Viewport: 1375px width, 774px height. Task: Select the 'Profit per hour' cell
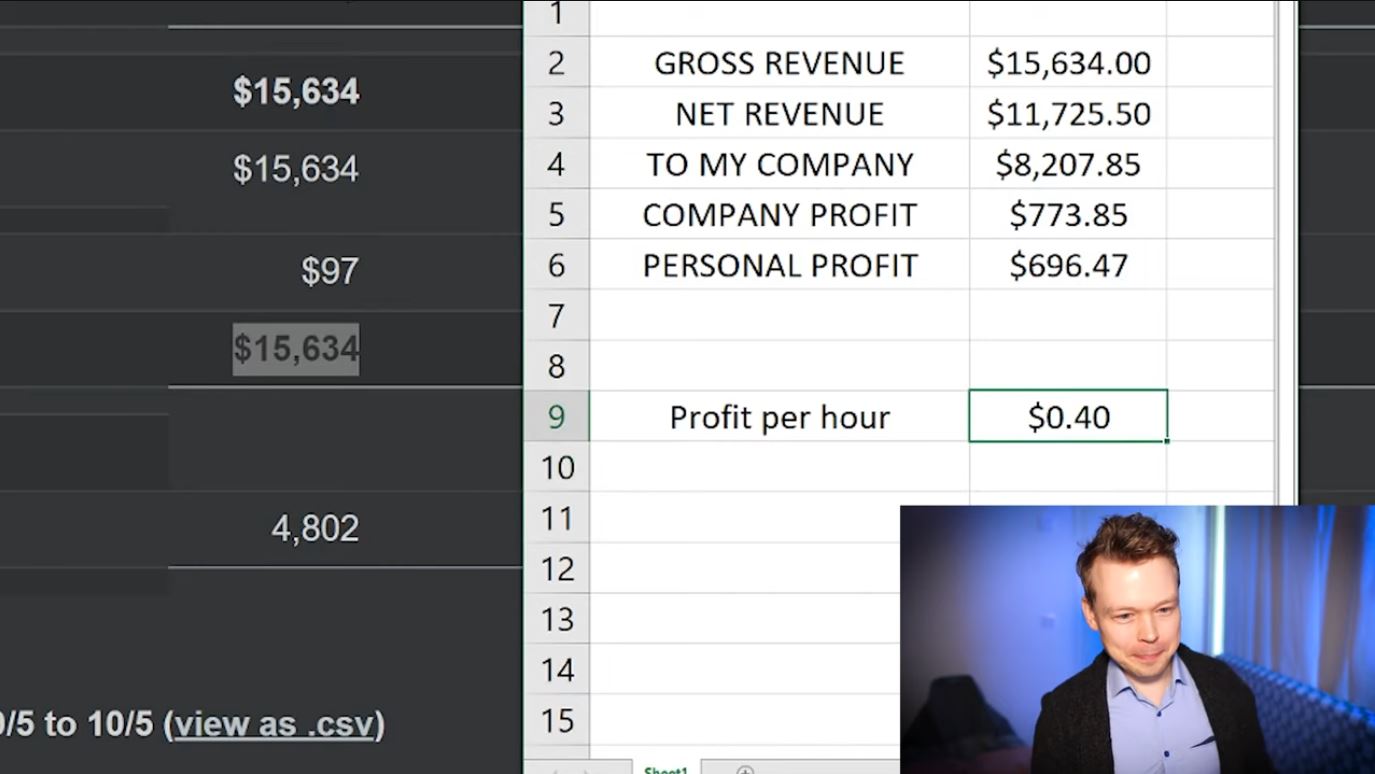pyautogui.click(x=779, y=416)
